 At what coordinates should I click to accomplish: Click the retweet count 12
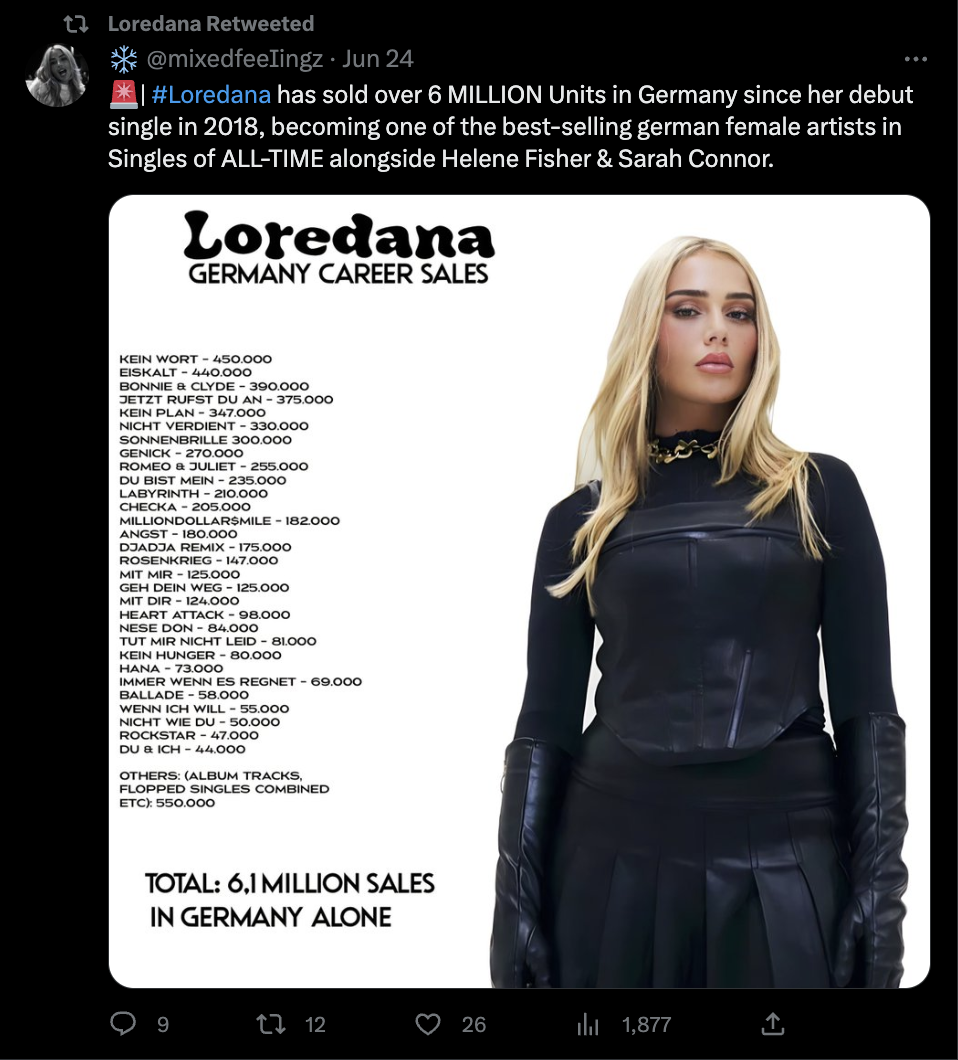[x=315, y=1025]
